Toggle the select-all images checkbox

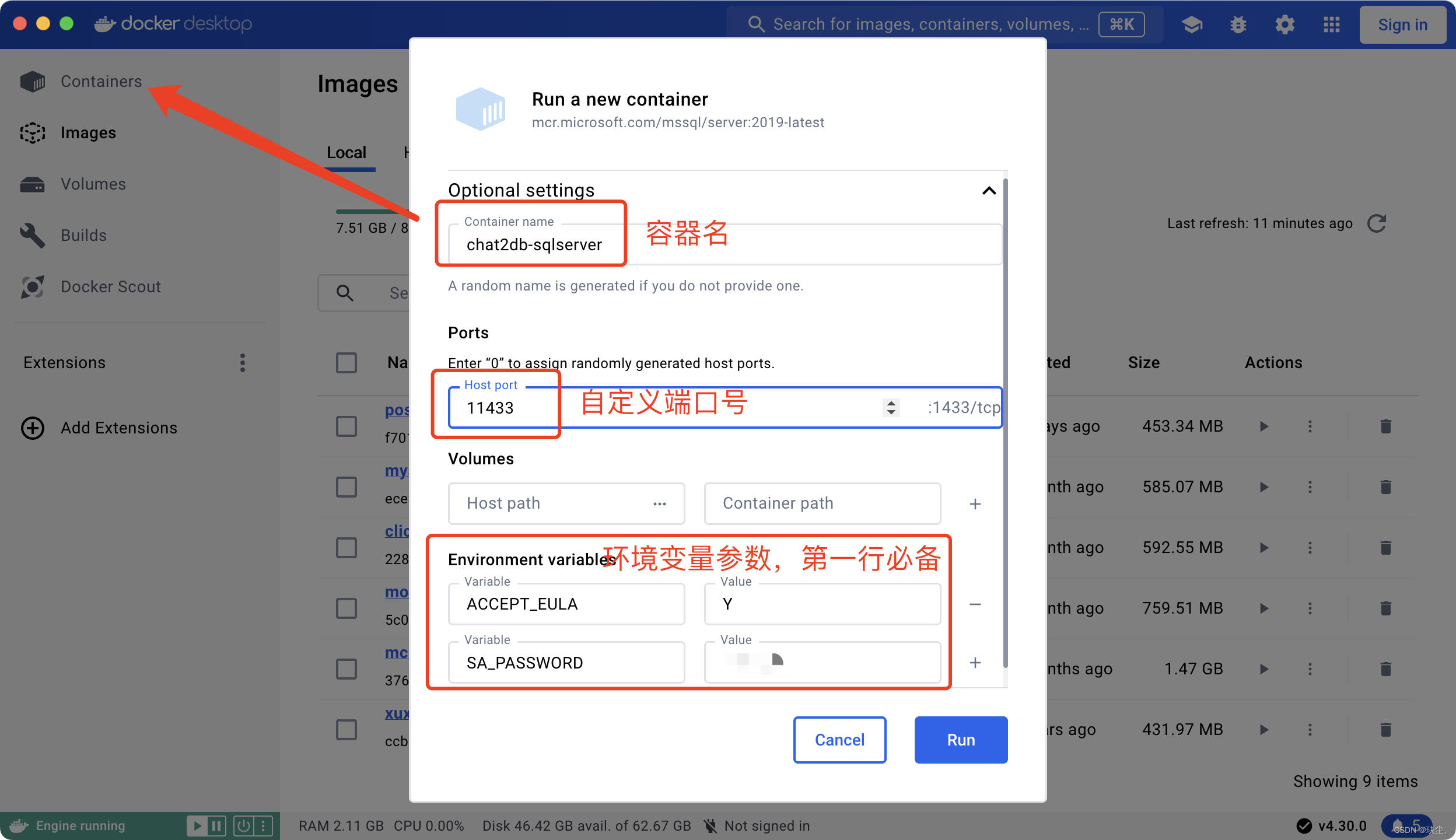(x=346, y=363)
